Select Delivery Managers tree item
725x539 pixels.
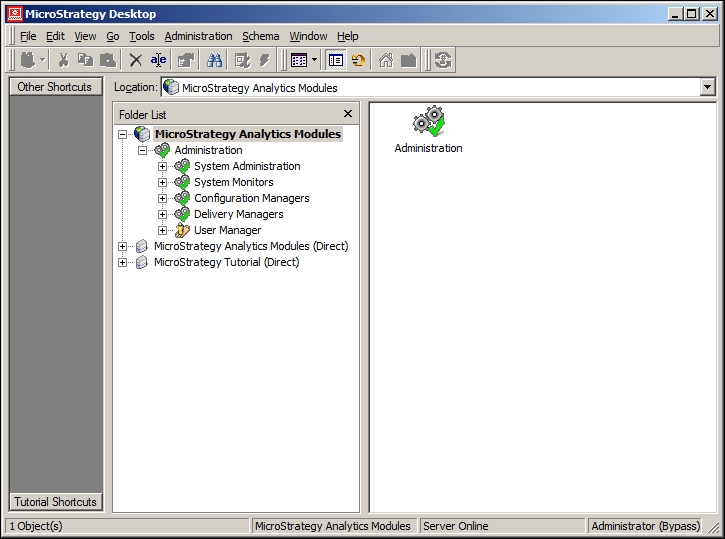tap(239, 214)
